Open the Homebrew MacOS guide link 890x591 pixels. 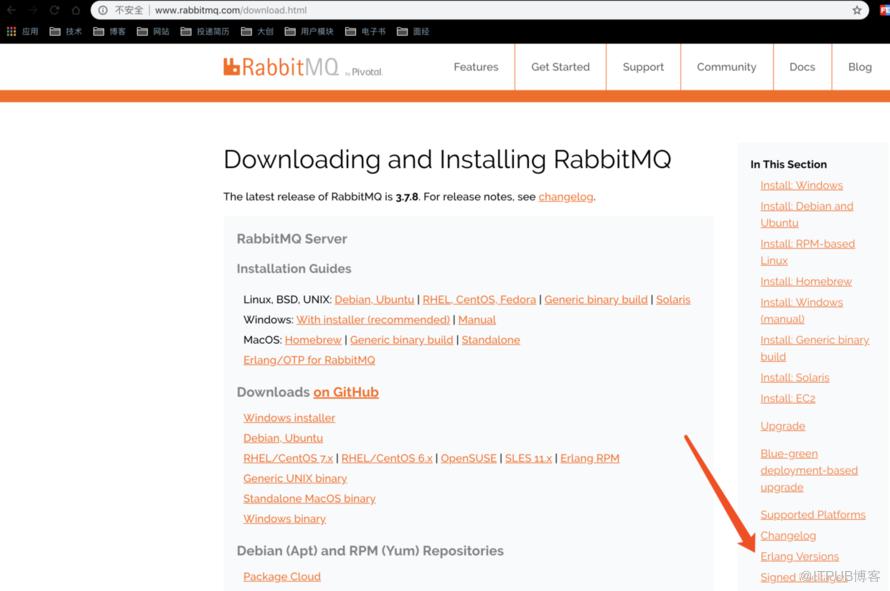[x=313, y=339]
